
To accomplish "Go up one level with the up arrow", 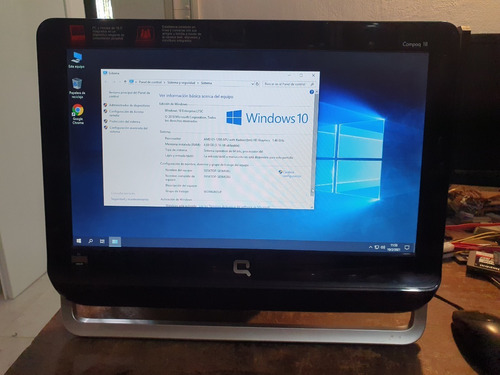I will 125,82.
